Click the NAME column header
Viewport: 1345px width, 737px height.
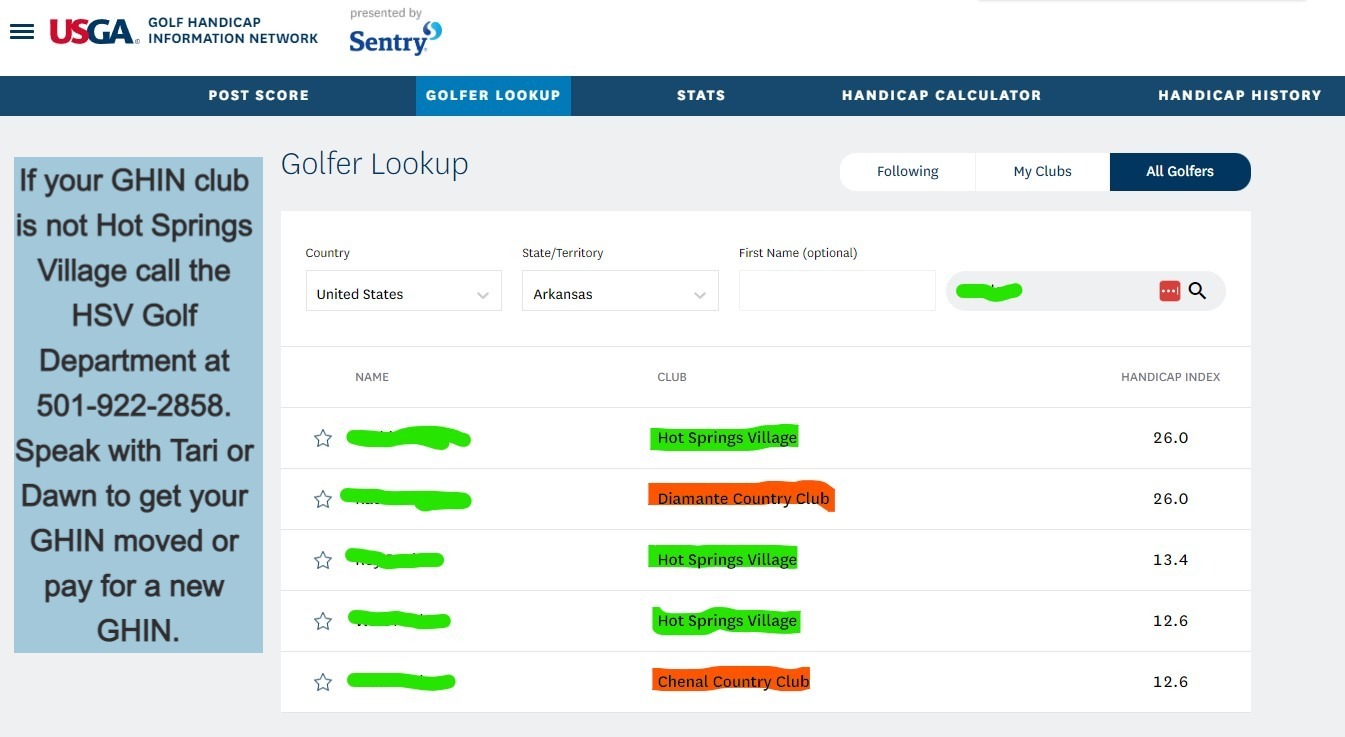pyautogui.click(x=372, y=377)
